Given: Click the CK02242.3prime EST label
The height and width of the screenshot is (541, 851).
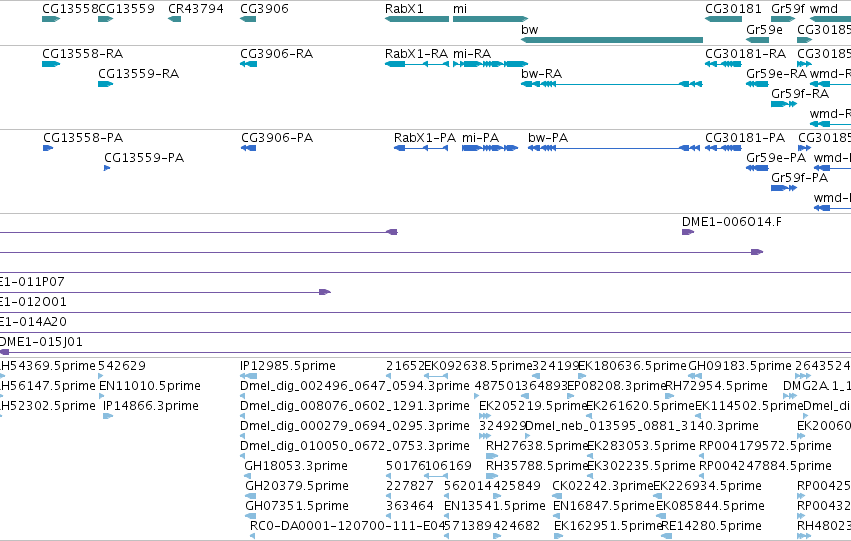Looking at the screenshot, I should point(603,486).
